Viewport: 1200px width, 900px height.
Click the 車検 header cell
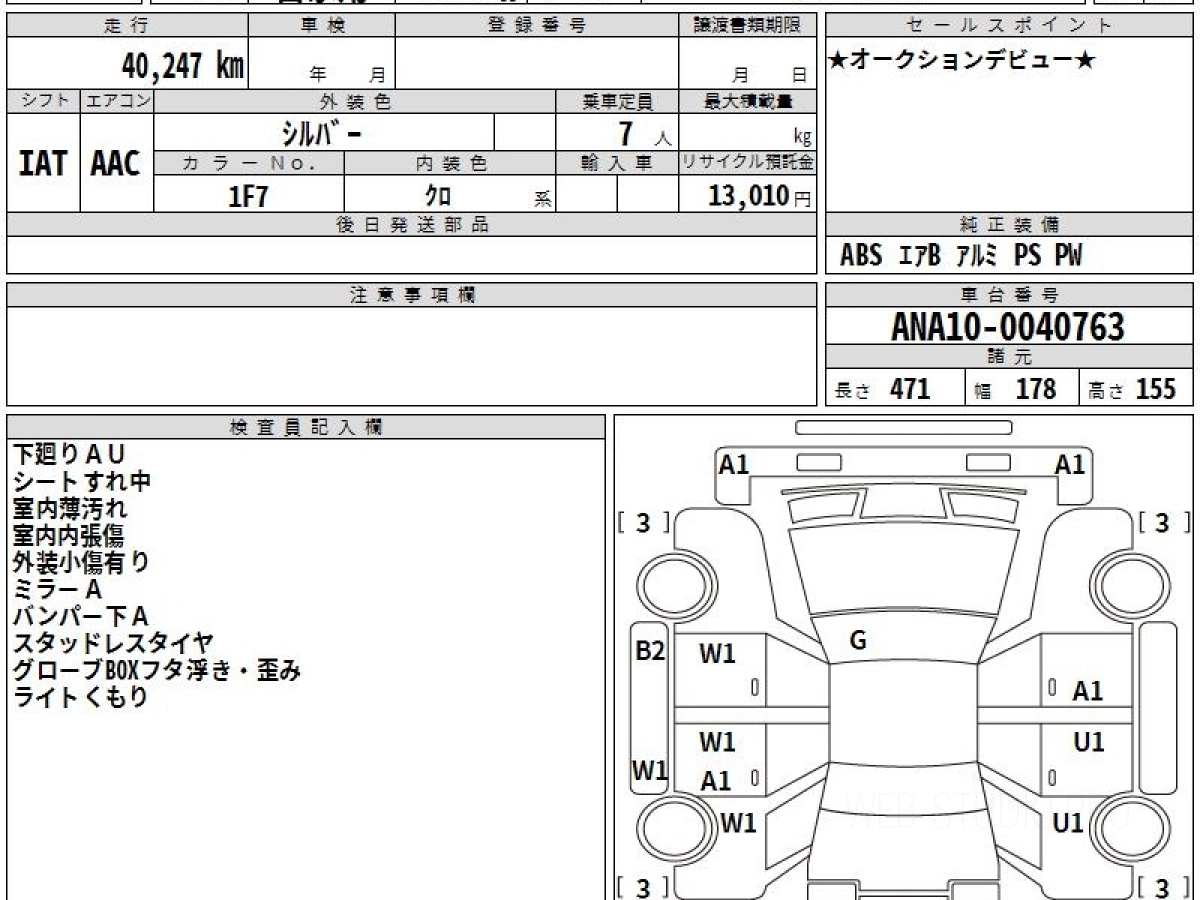(322, 26)
